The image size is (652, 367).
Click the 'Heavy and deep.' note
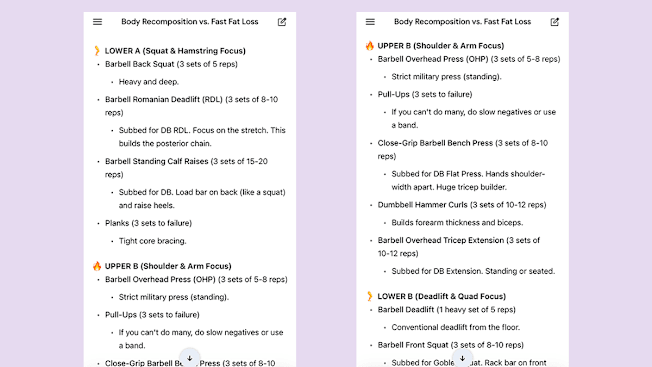point(149,82)
